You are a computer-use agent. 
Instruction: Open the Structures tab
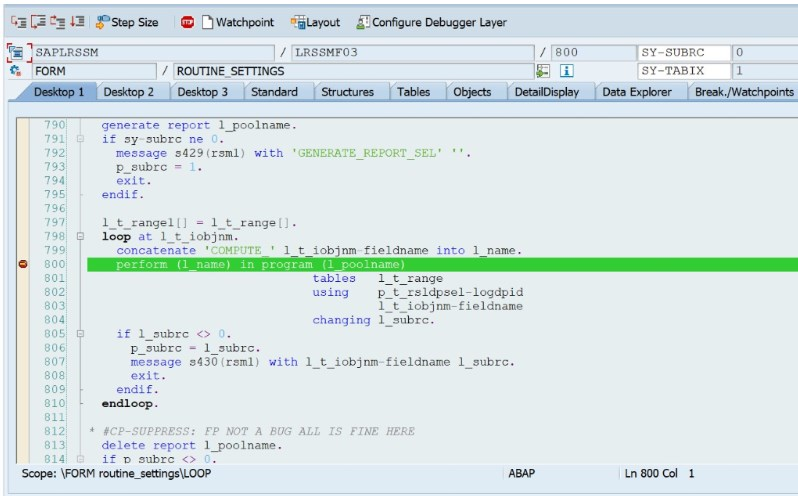coord(348,92)
